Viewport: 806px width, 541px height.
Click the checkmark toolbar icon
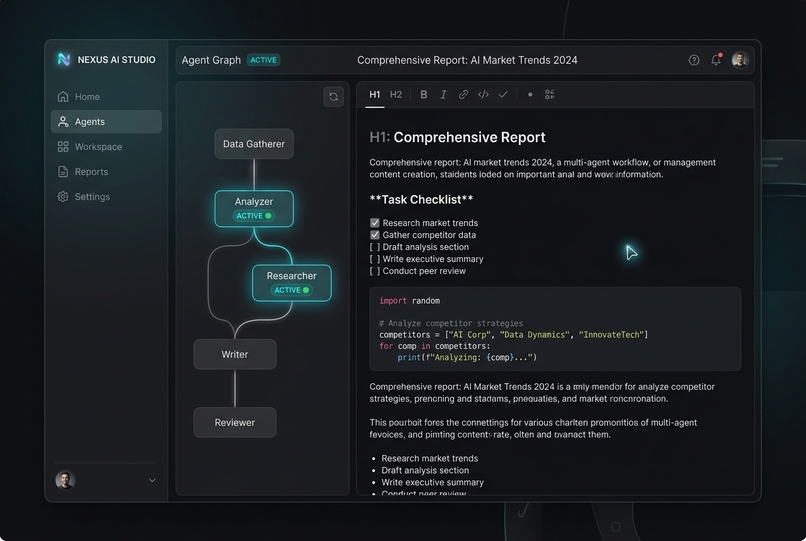point(503,95)
